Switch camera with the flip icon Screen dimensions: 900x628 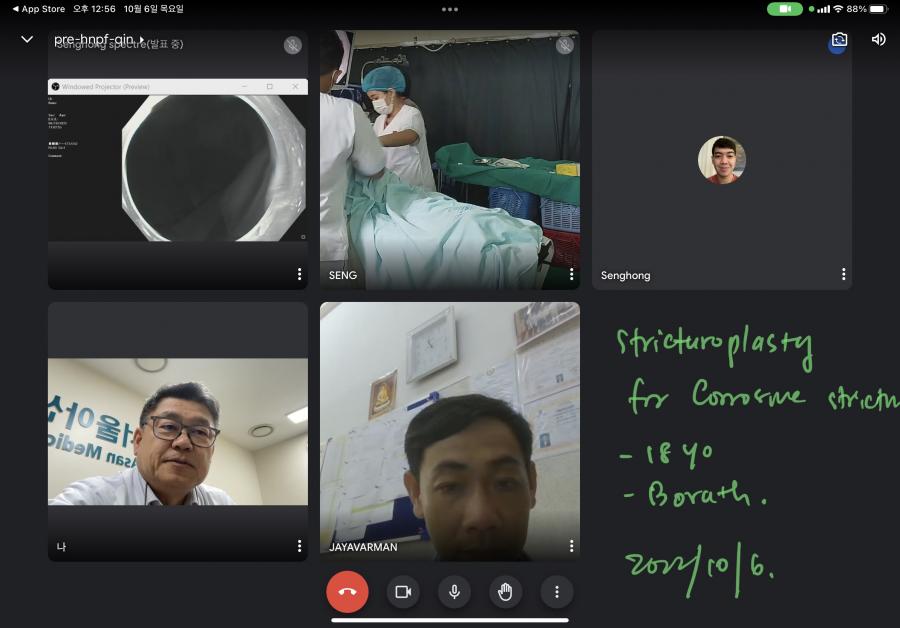click(x=839, y=40)
